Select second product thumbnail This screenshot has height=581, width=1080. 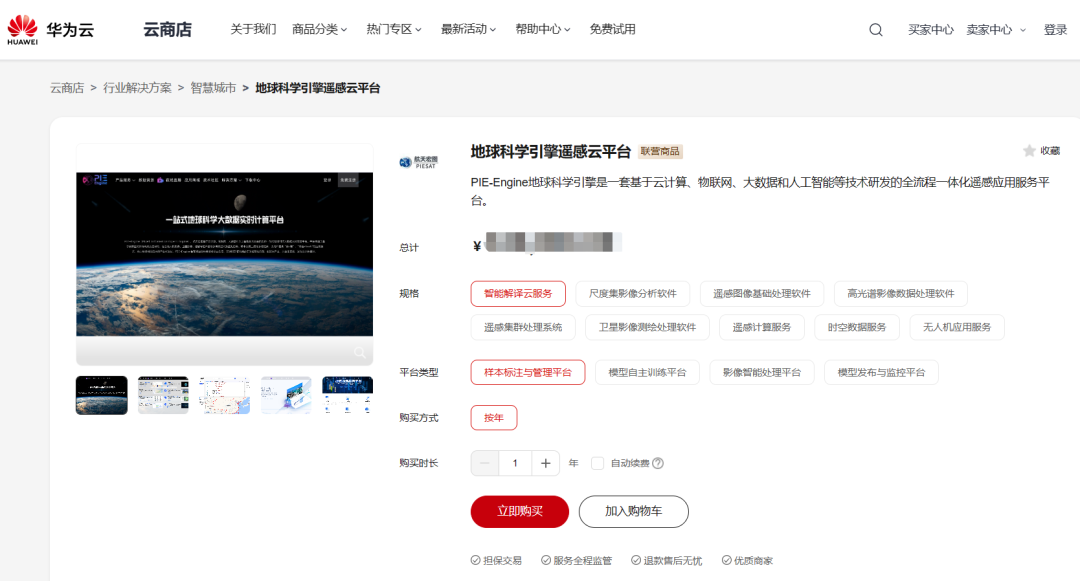163,395
